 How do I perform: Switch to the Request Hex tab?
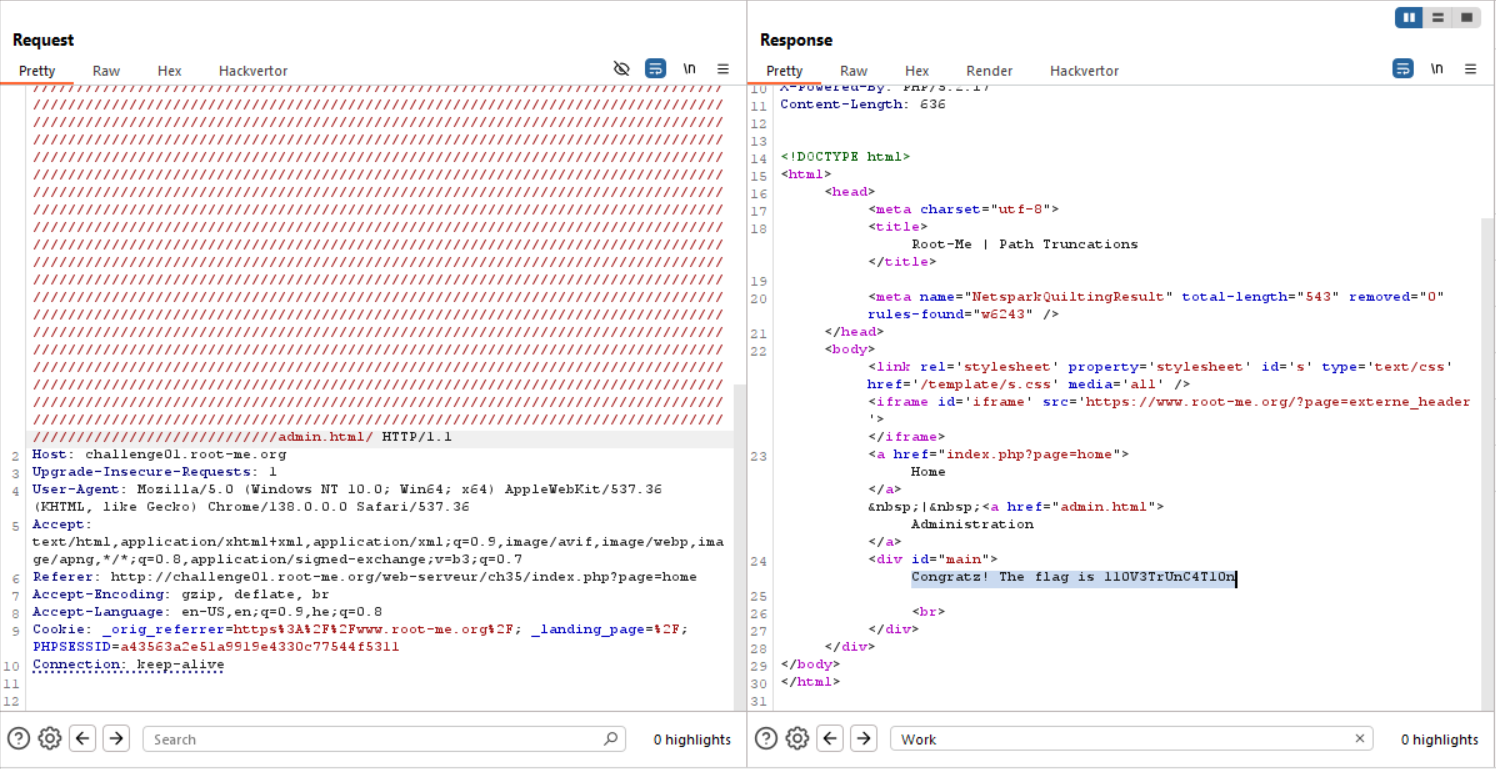point(169,71)
